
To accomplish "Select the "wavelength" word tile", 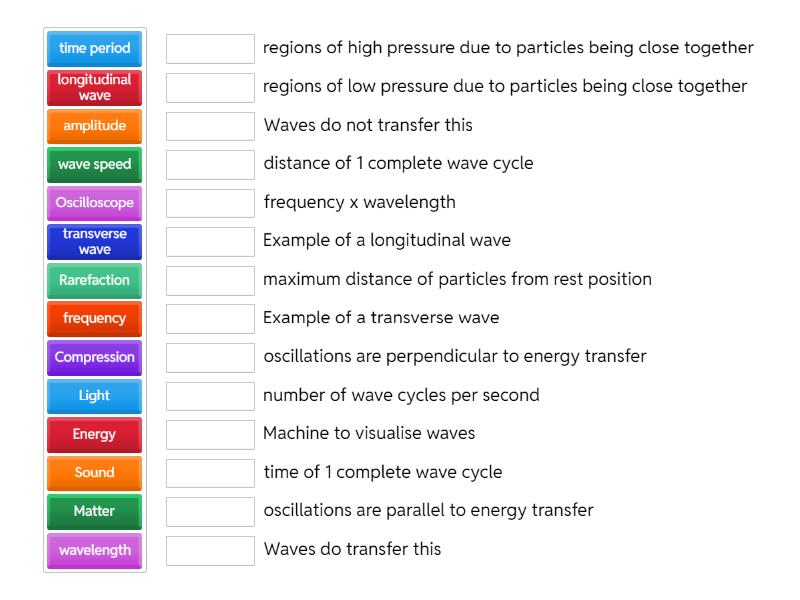I will click(x=94, y=550).
